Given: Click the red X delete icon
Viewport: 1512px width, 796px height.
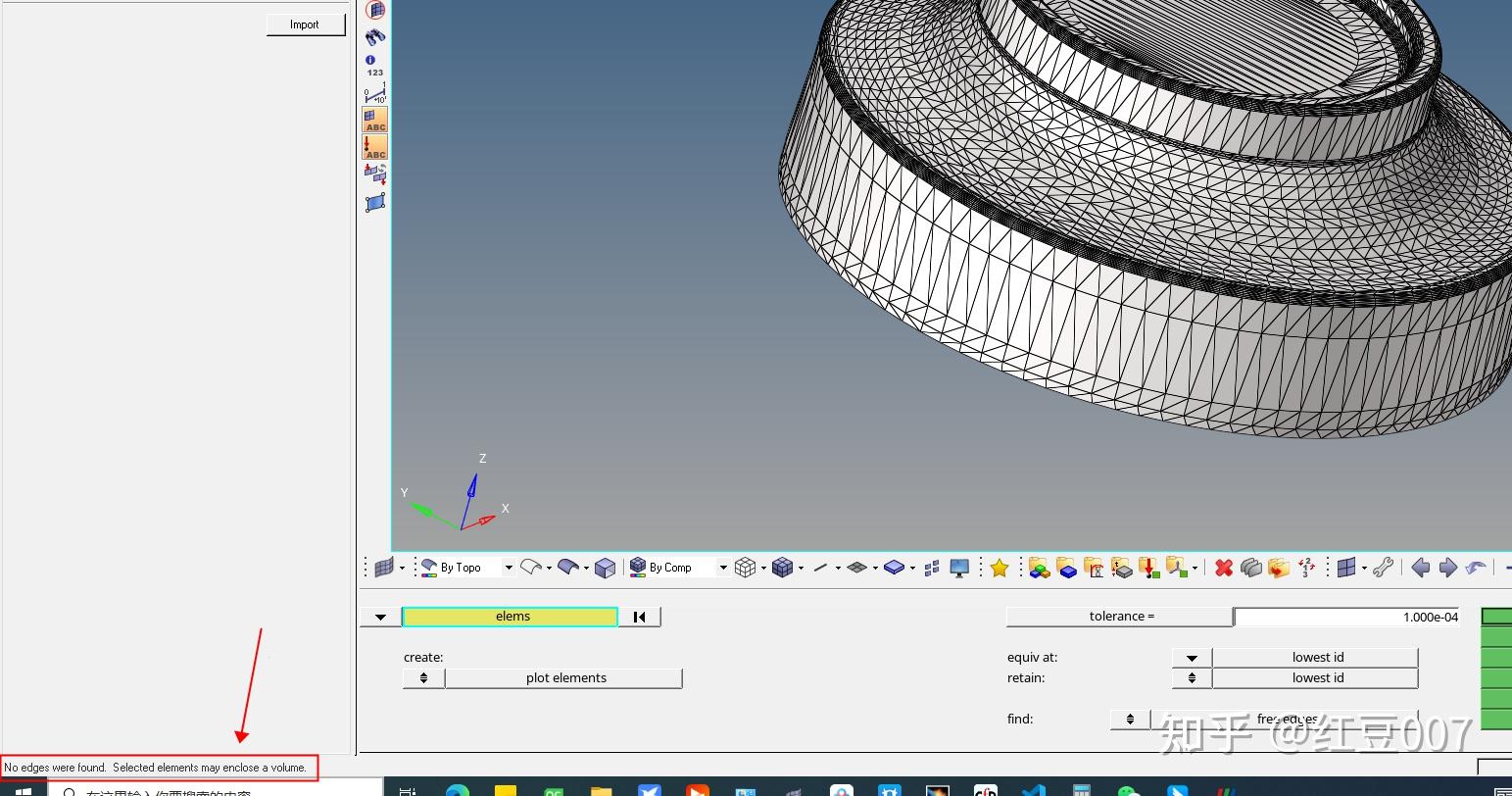Looking at the screenshot, I should (x=1223, y=568).
